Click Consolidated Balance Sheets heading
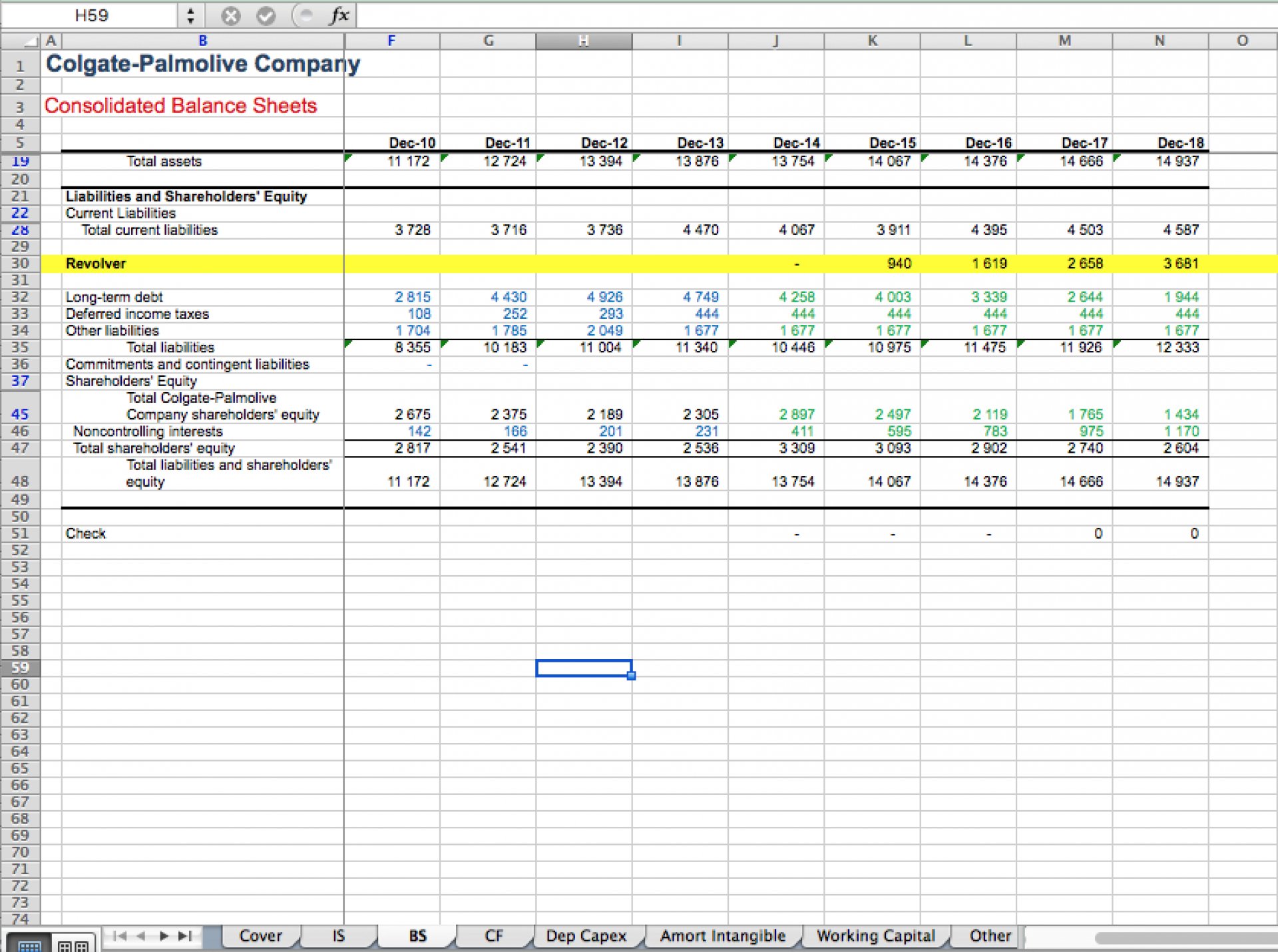Image resolution: width=1278 pixels, height=952 pixels. 180,106
